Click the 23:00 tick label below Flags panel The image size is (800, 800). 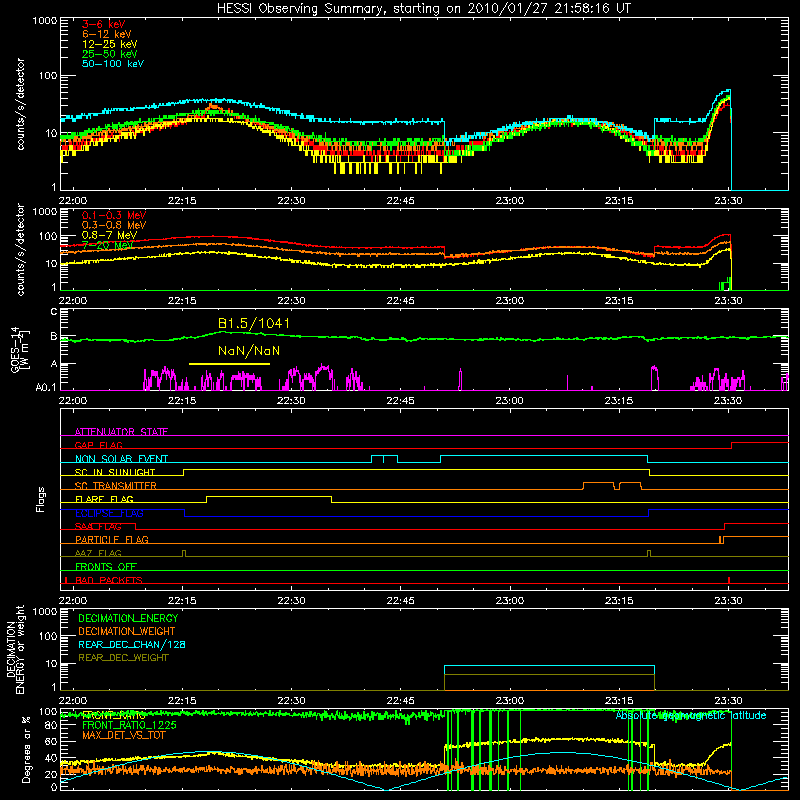(x=510, y=601)
